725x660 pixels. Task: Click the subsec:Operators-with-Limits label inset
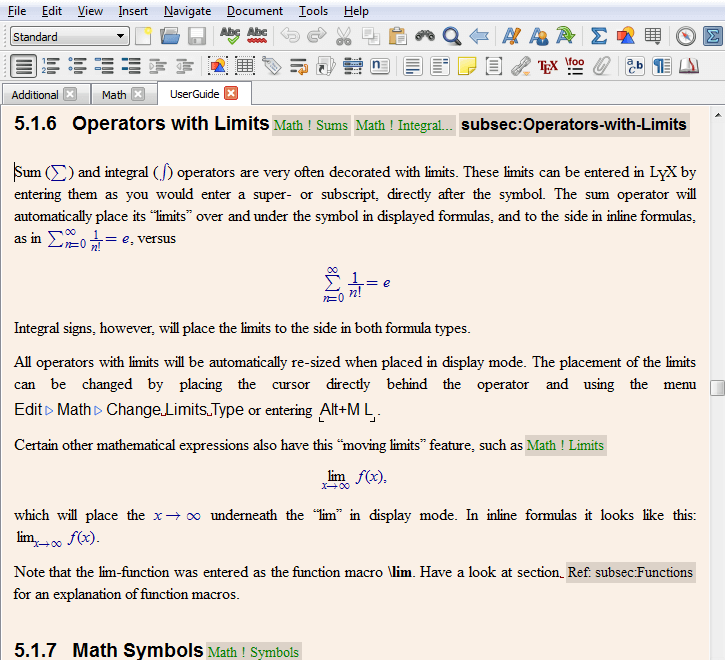pos(574,125)
